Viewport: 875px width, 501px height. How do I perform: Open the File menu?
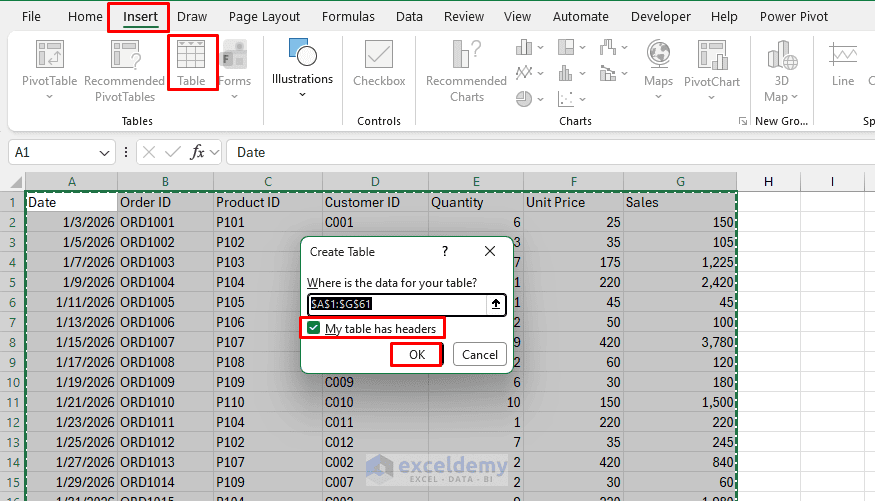pyautogui.click(x=31, y=17)
